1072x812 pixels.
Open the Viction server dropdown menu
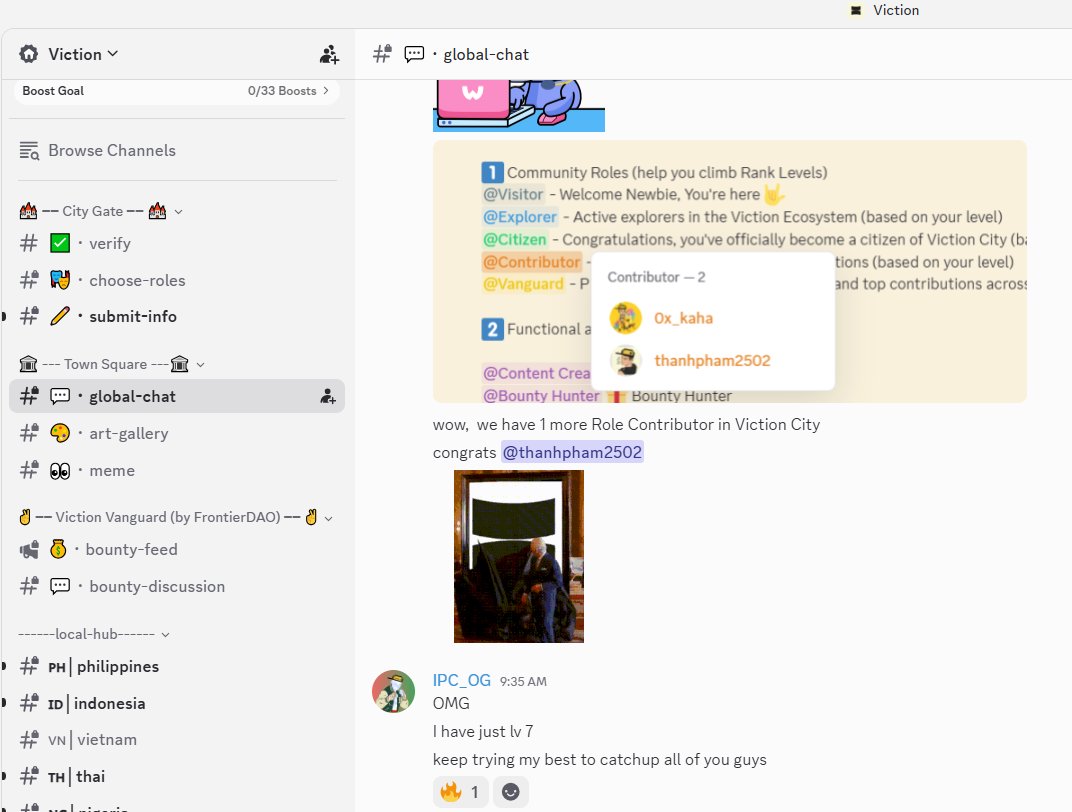point(83,54)
